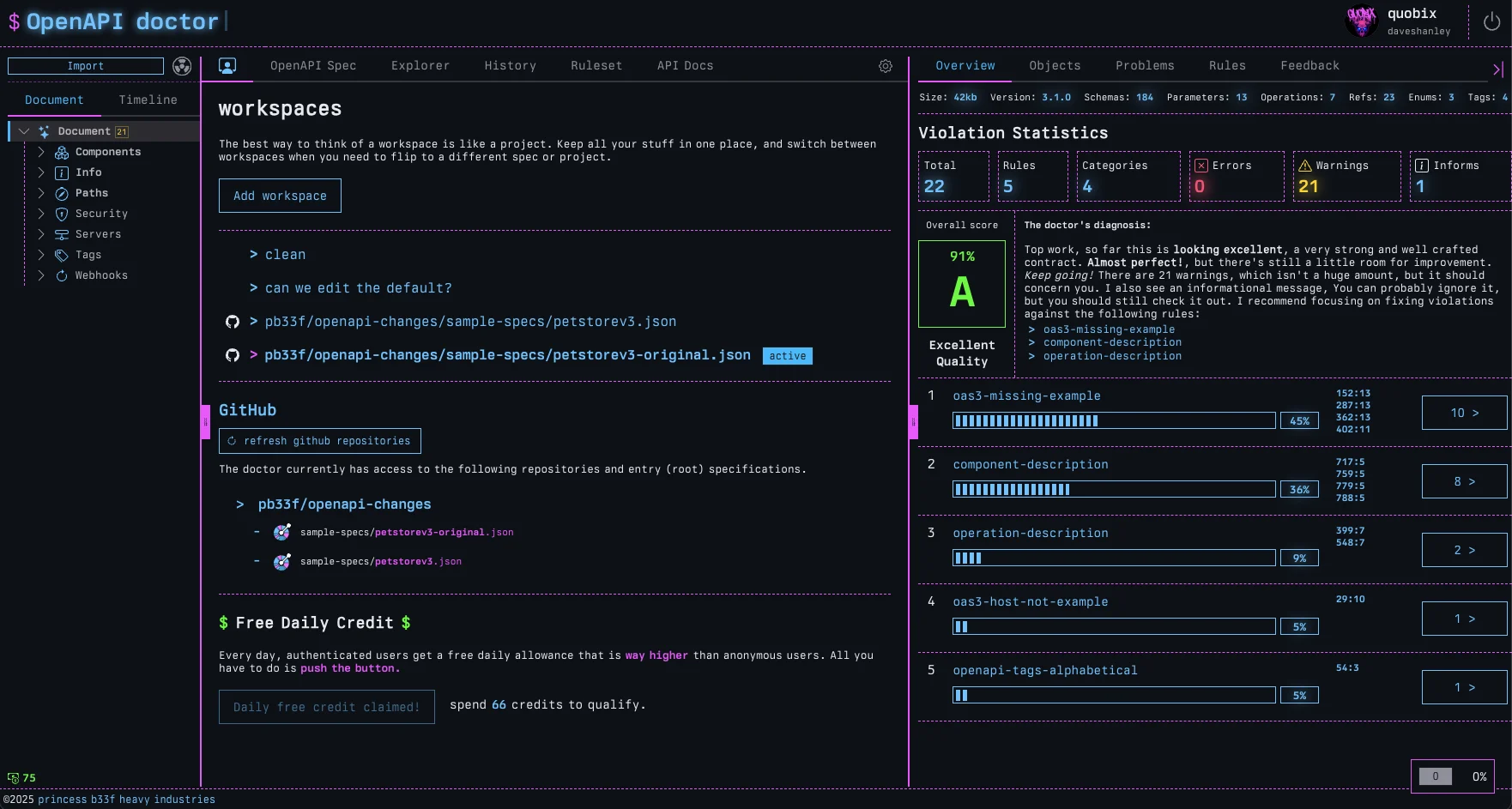Click refresh github repositories button
This screenshot has width=1512, height=809.
point(320,441)
